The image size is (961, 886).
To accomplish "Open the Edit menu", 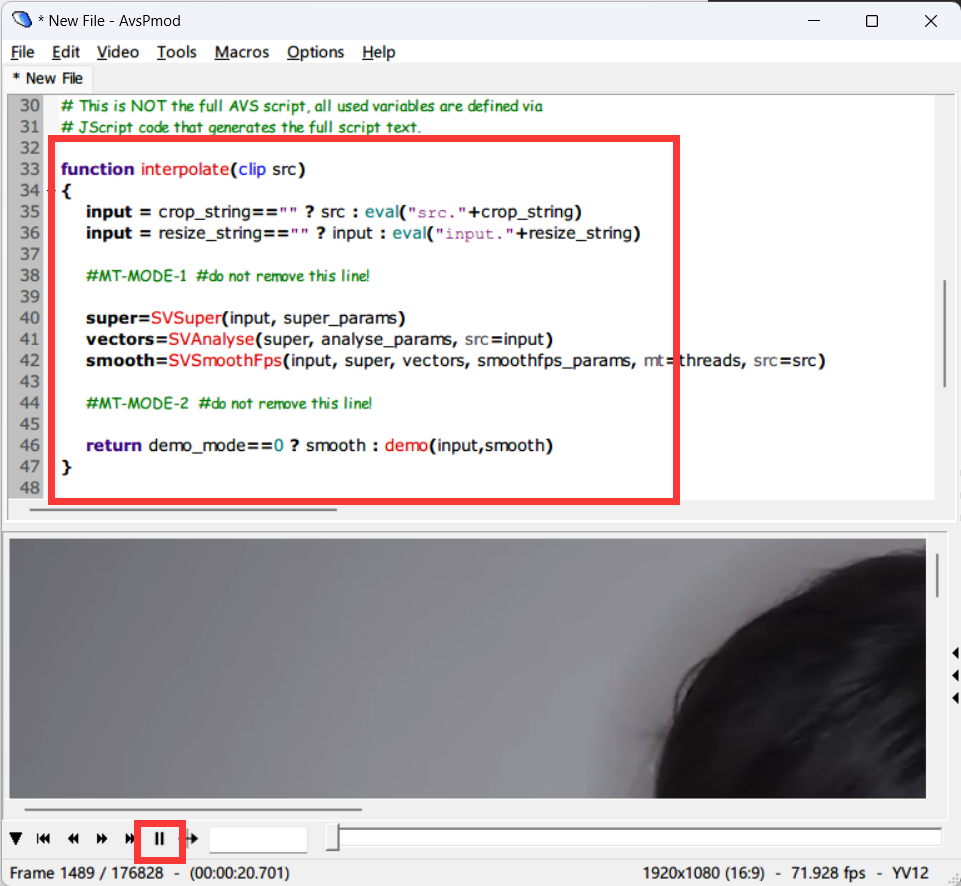I will click(66, 52).
